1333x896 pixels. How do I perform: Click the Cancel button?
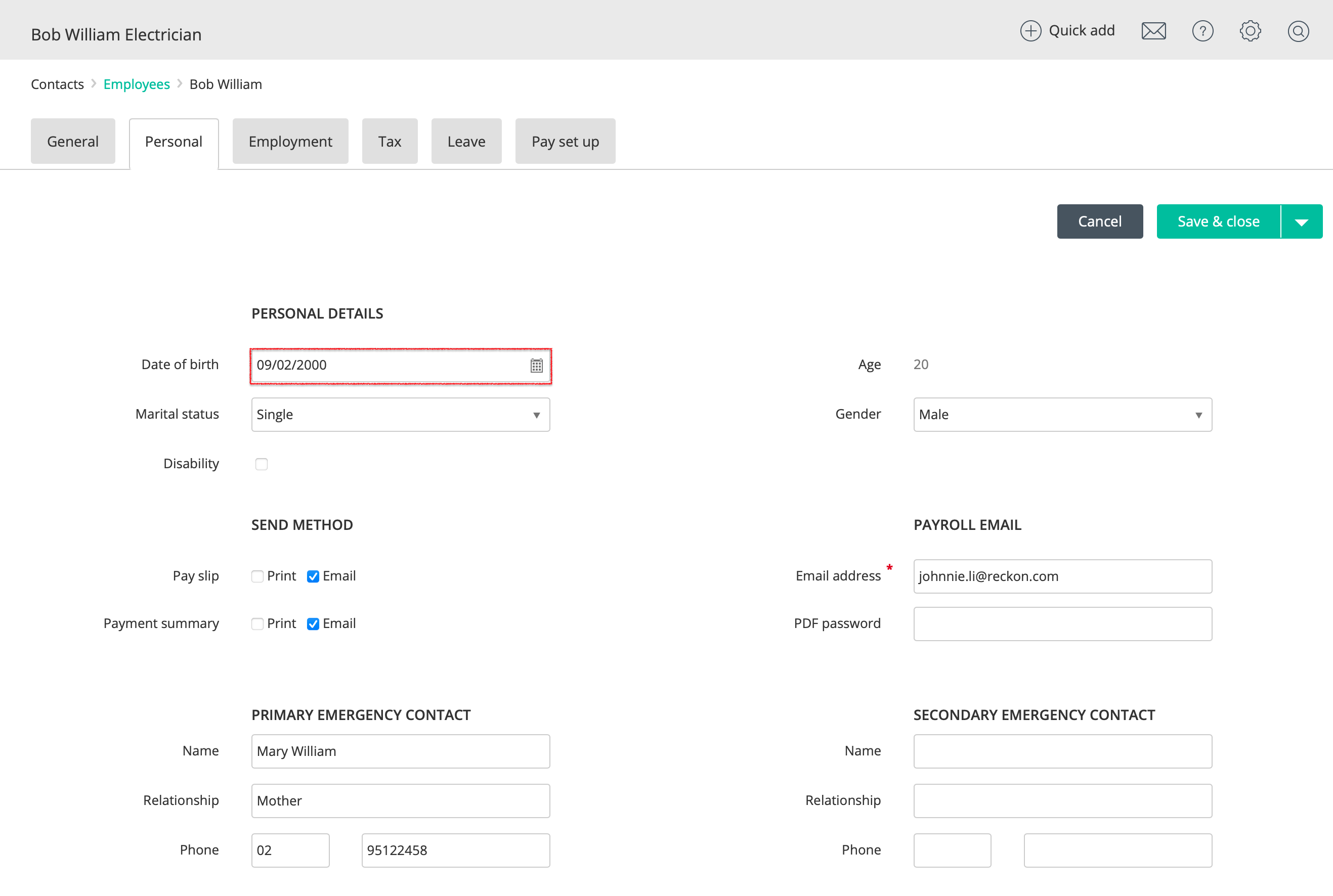click(1100, 221)
